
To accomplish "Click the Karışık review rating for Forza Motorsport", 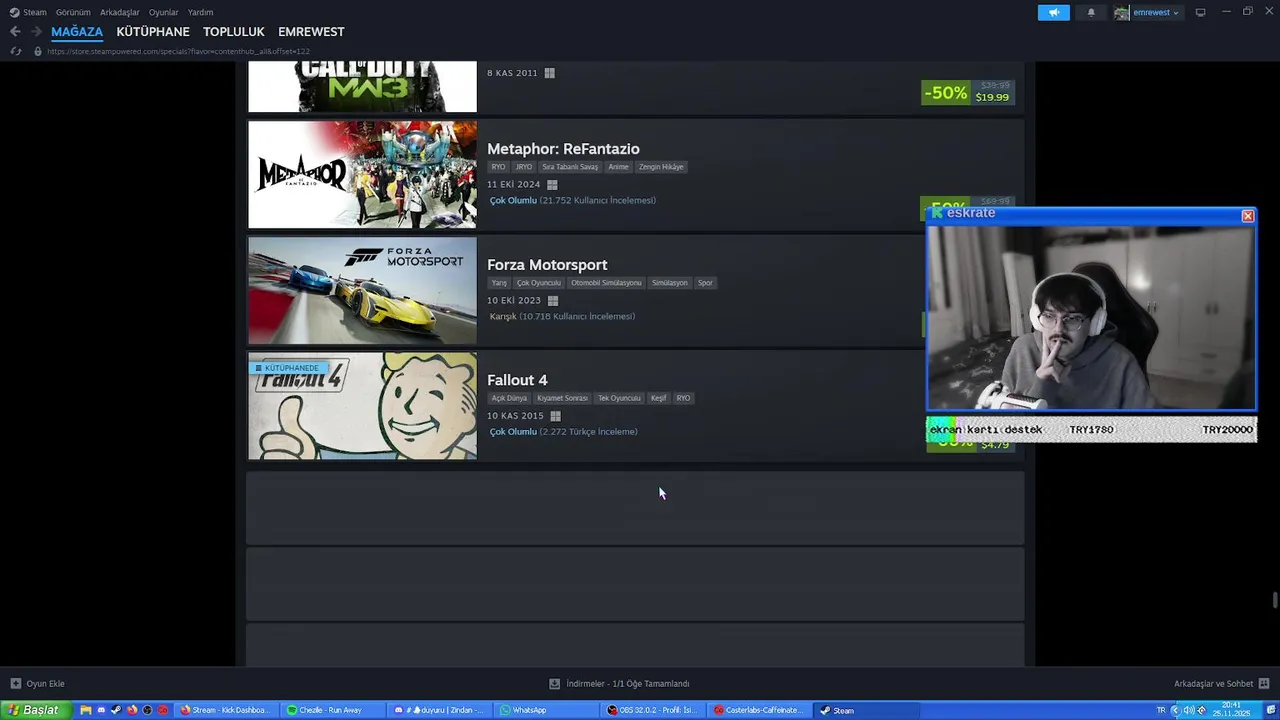I will (503, 317).
